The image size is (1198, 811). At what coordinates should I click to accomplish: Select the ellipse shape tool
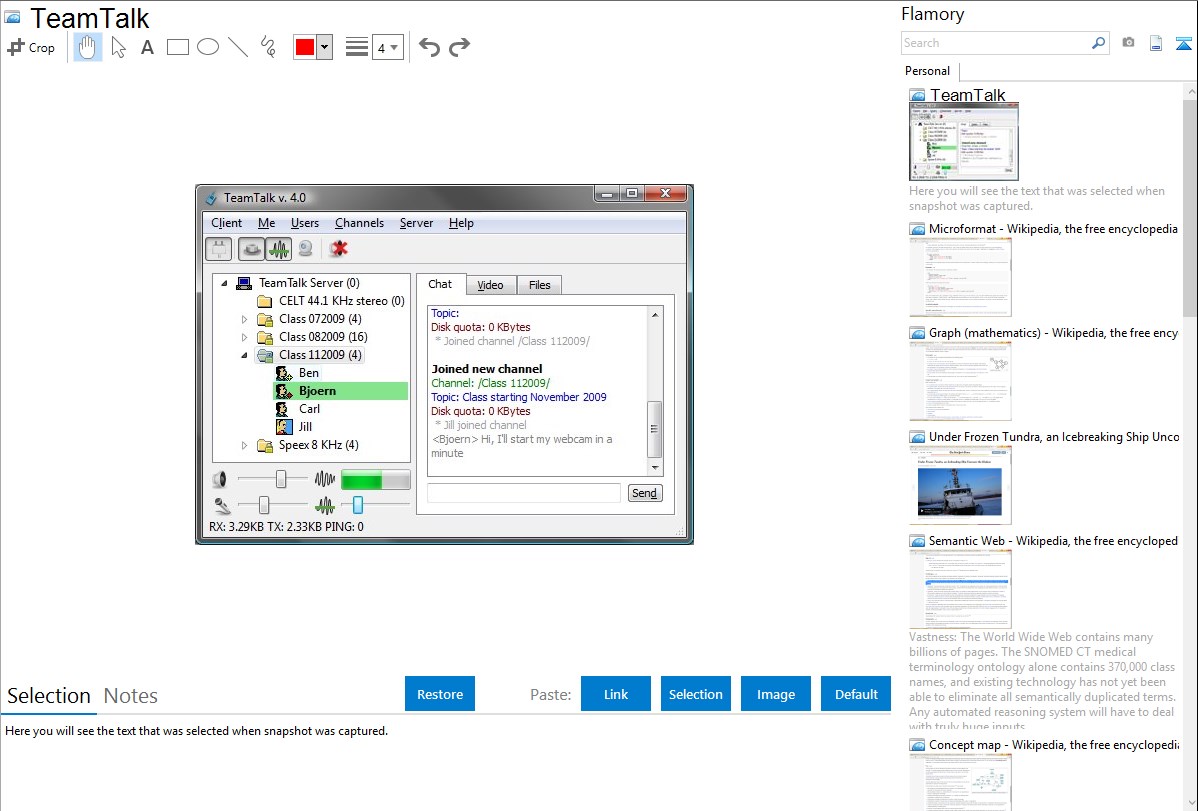coord(208,47)
